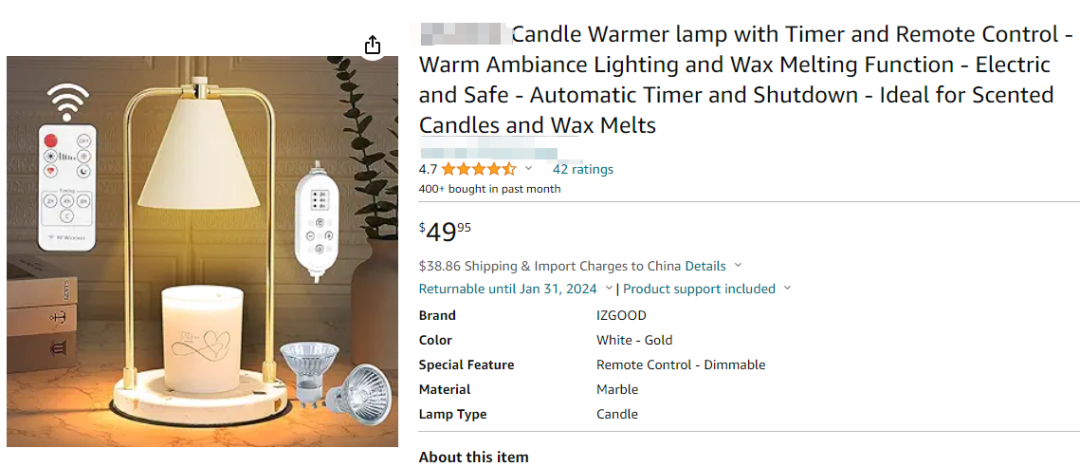The height and width of the screenshot is (467, 1080).
Task: Expand the star rating breakdown chevron
Action: coord(529,169)
